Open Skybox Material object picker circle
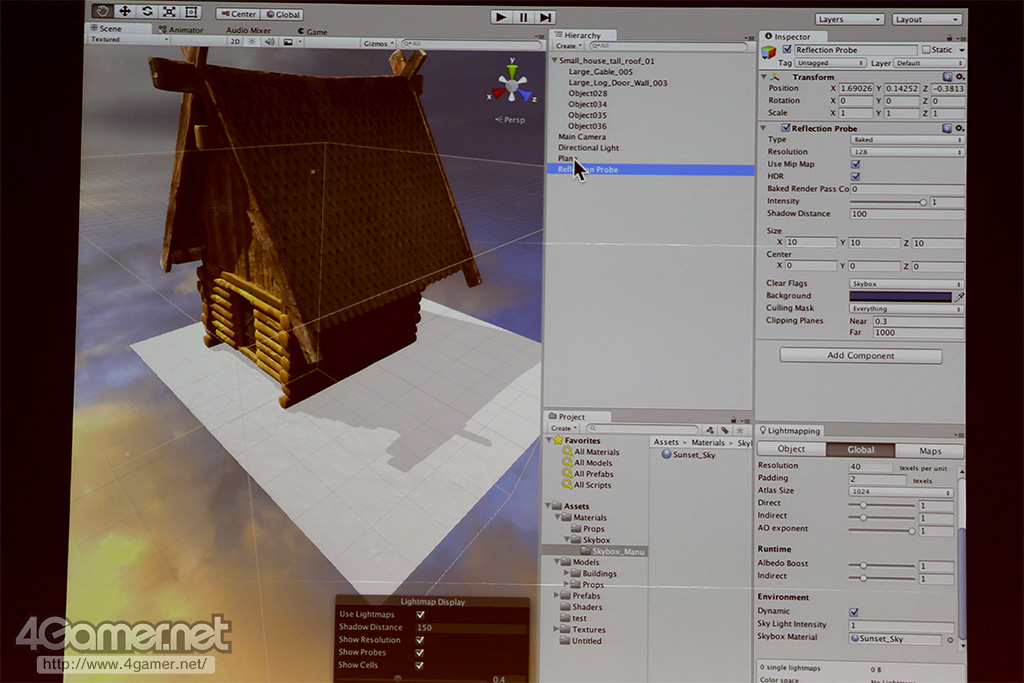 [950, 640]
